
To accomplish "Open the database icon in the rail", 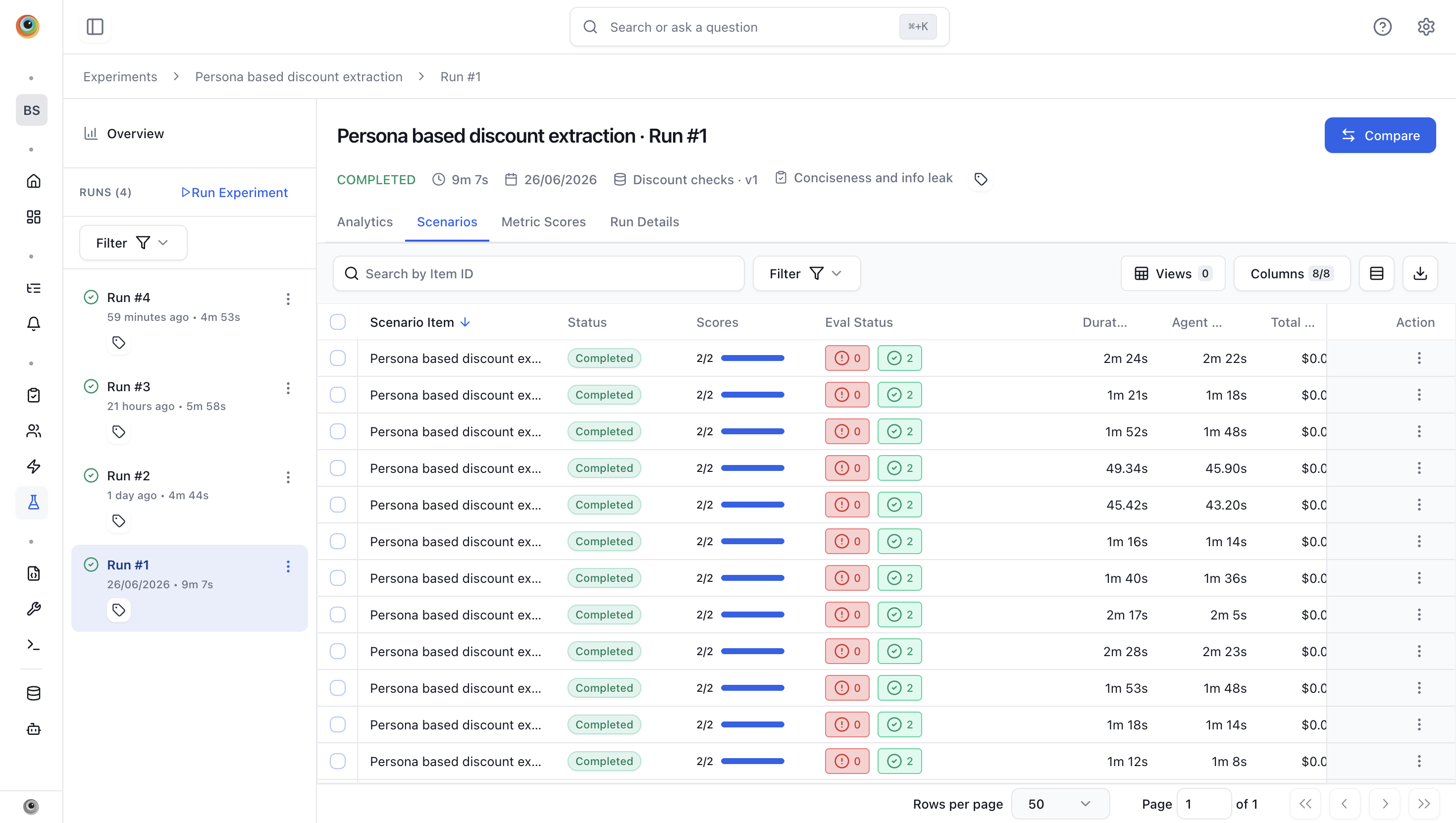I will pyautogui.click(x=33, y=693).
